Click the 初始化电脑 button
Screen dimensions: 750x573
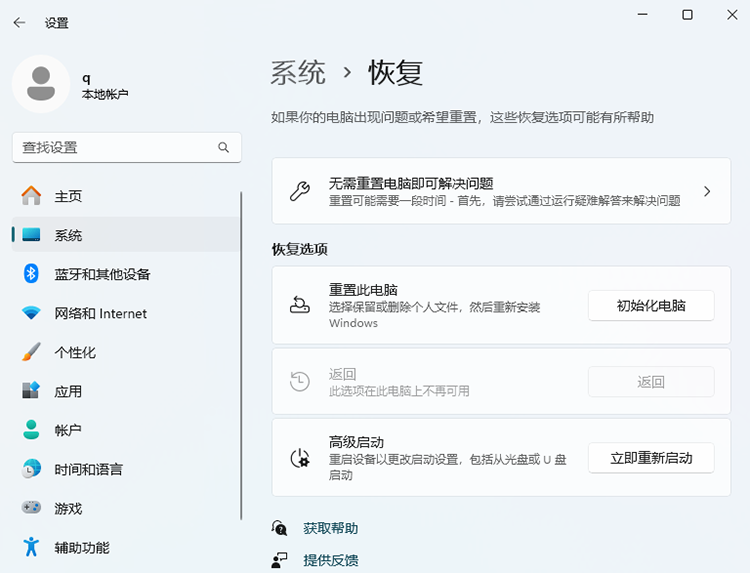click(x=651, y=305)
